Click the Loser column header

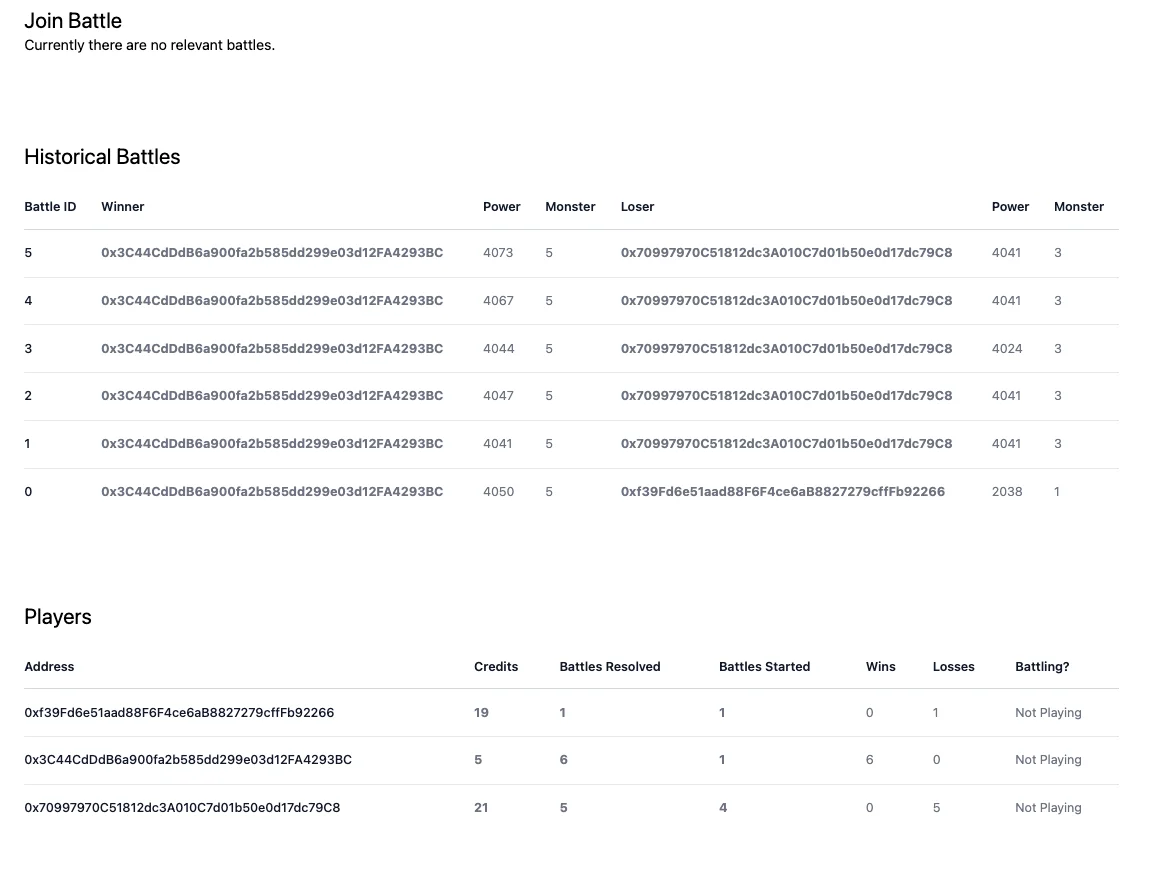coord(637,207)
